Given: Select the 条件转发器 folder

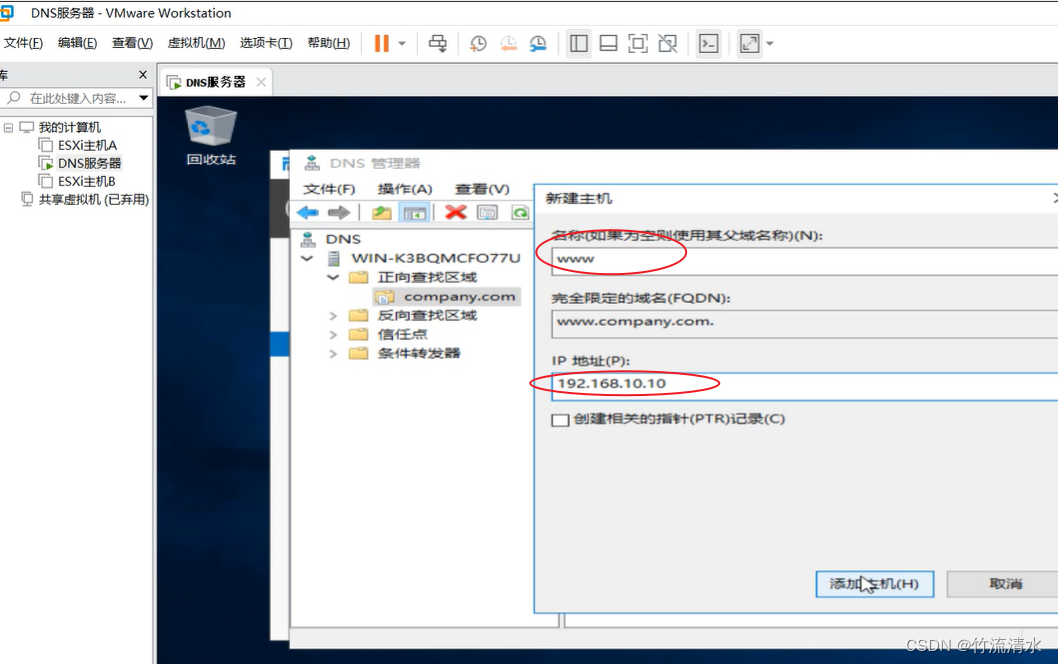Looking at the screenshot, I should (418, 353).
